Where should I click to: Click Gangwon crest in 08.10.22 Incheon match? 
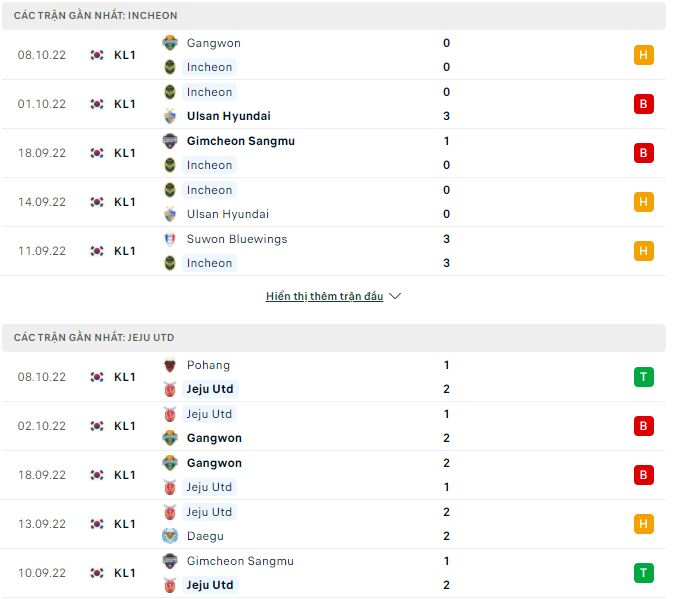pos(170,43)
